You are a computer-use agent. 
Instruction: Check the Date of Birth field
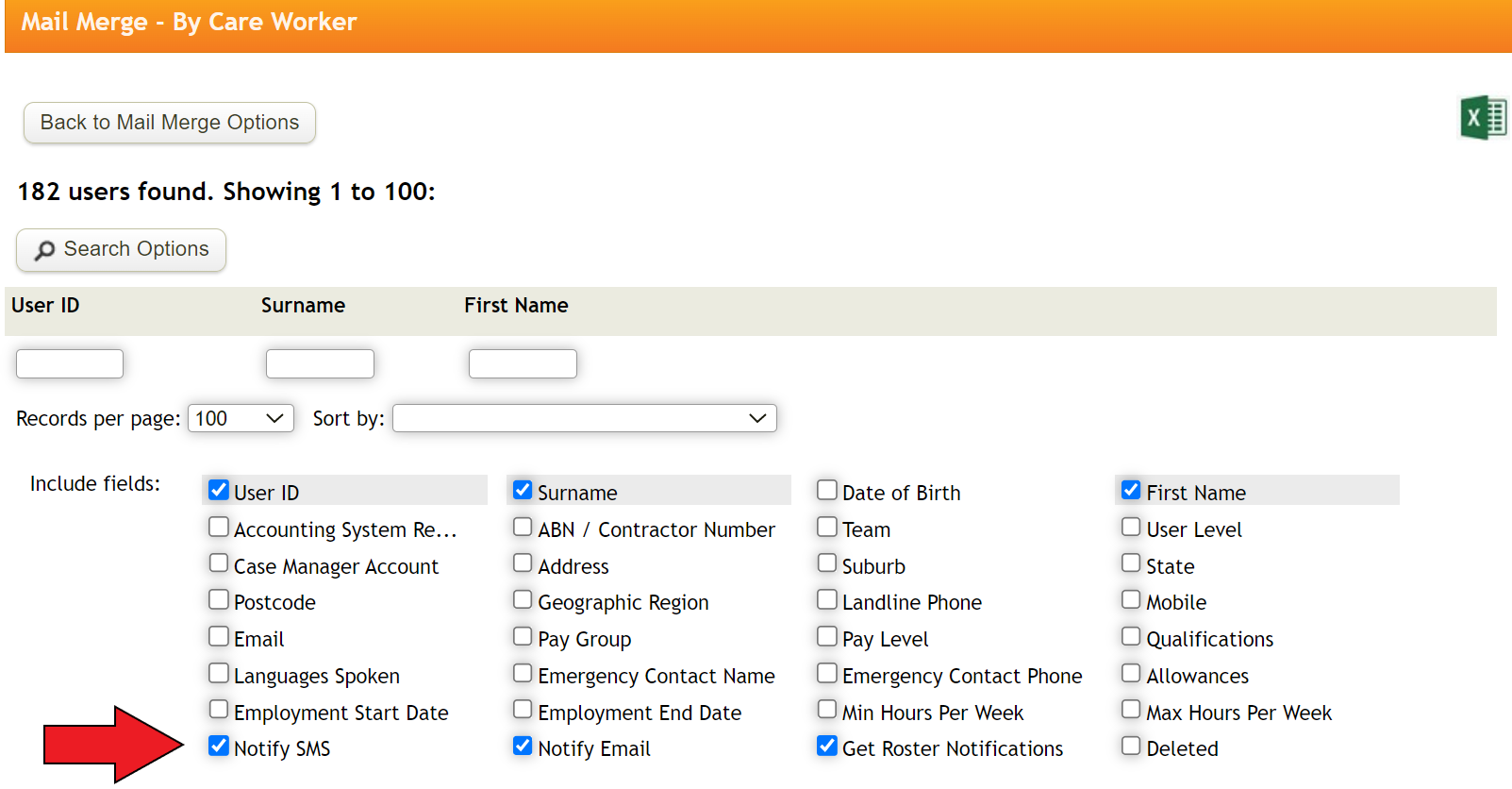[827, 490]
